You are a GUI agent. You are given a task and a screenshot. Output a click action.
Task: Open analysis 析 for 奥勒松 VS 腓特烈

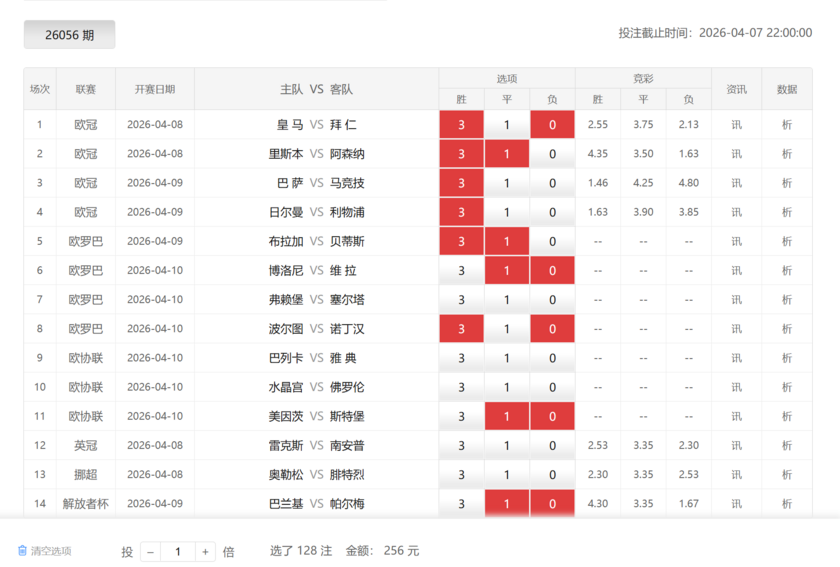[787, 475]
